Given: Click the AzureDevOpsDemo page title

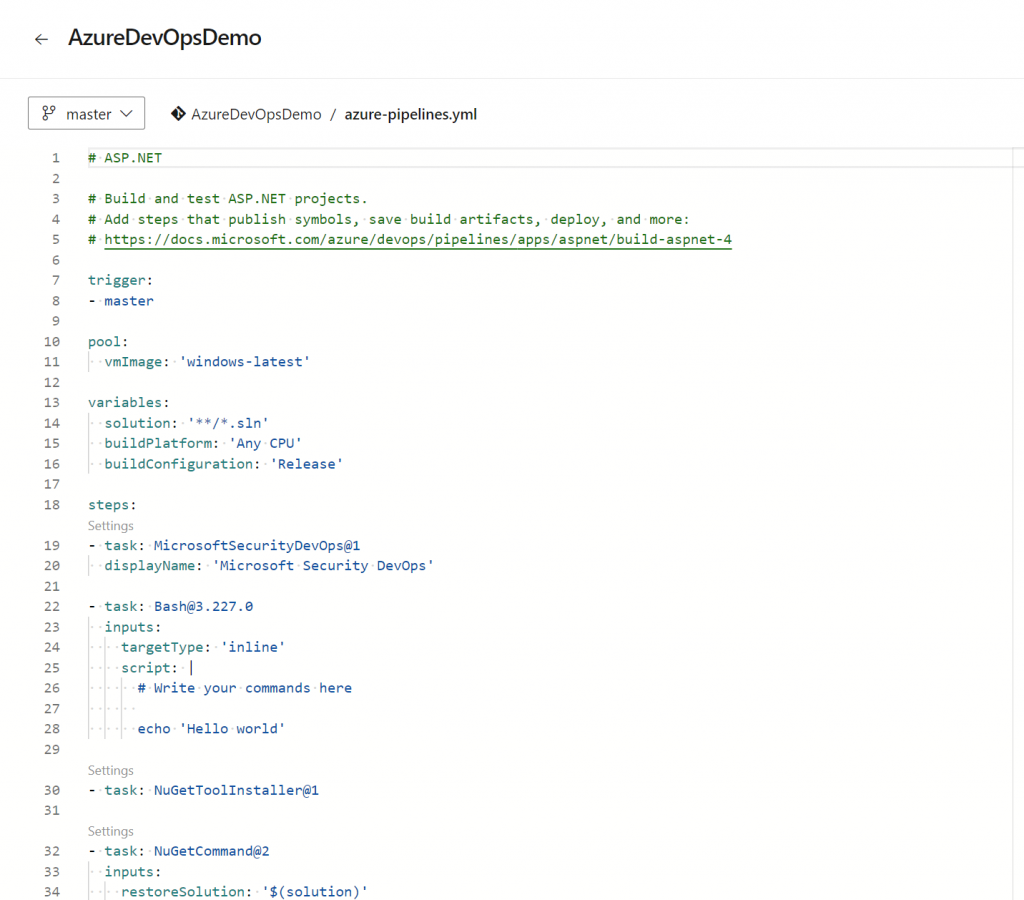Looking at the screenshot, I should [165, 38].
